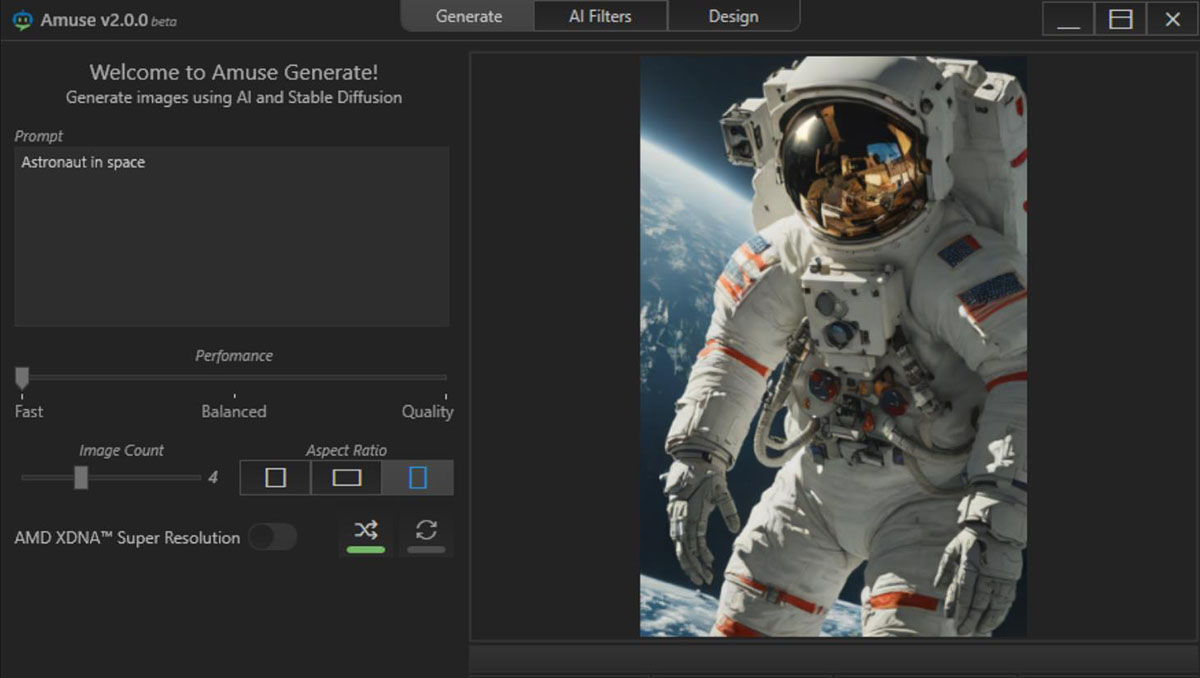Select the portrait aspect ratio icon
This screenshot has height=678, width=1200.
418,478
